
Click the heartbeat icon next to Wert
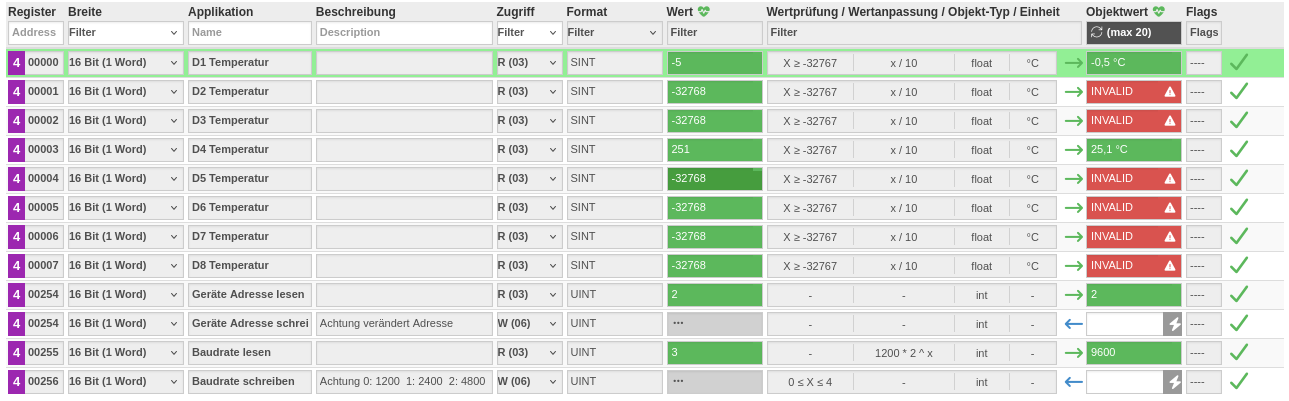[704, 12]
